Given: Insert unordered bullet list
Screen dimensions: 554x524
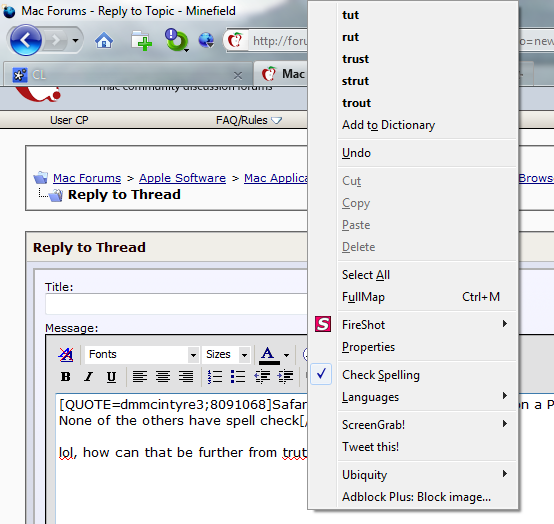Looking at the screenshot, I should 238,377.
